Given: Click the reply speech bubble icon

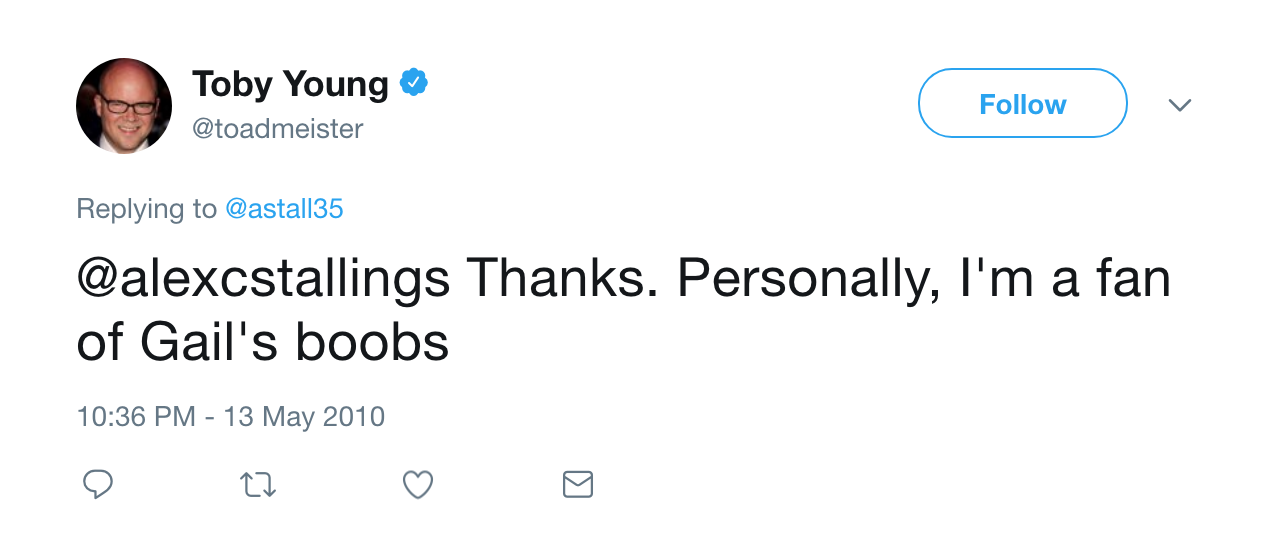Looking at the screenshot, I should 97,485.
